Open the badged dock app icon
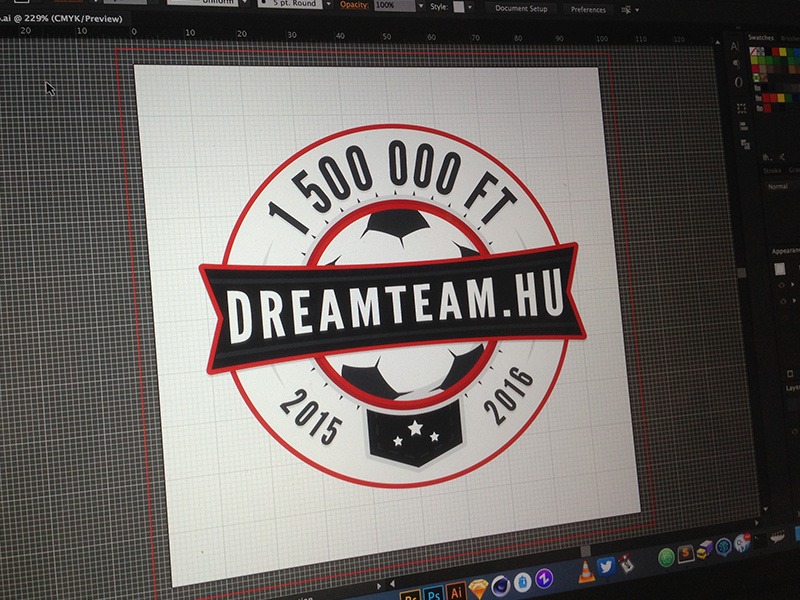Screen dimensions: 800x600 click(742, 543)
